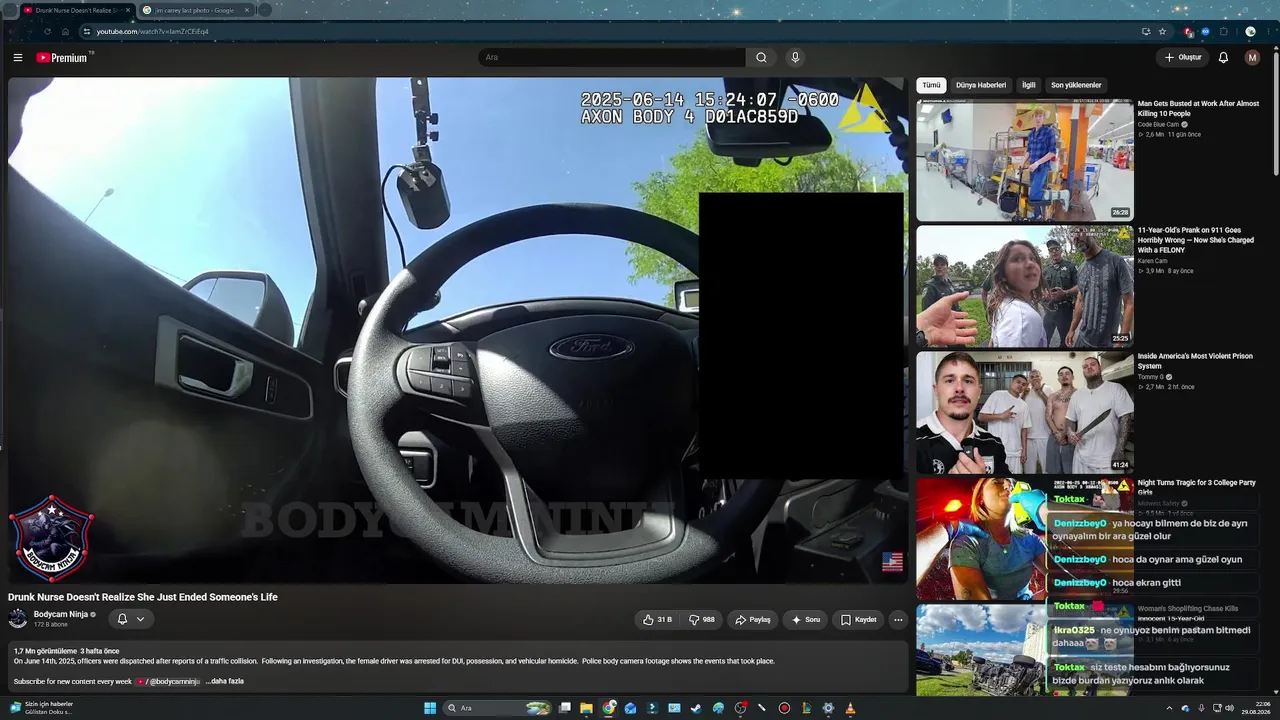Select the Son yüklenenler filter chip
Viewport: 1280px width, 720px height.
coord(1076,85)
